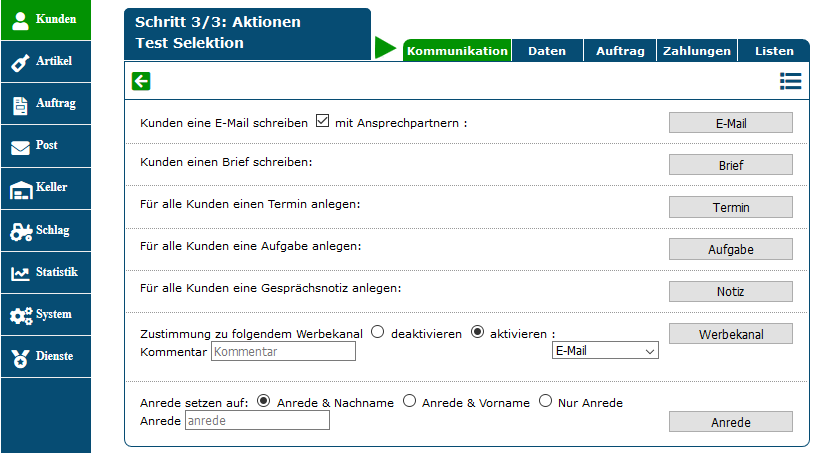Open the System gears icon
The image size is (818, 453).
20,315
